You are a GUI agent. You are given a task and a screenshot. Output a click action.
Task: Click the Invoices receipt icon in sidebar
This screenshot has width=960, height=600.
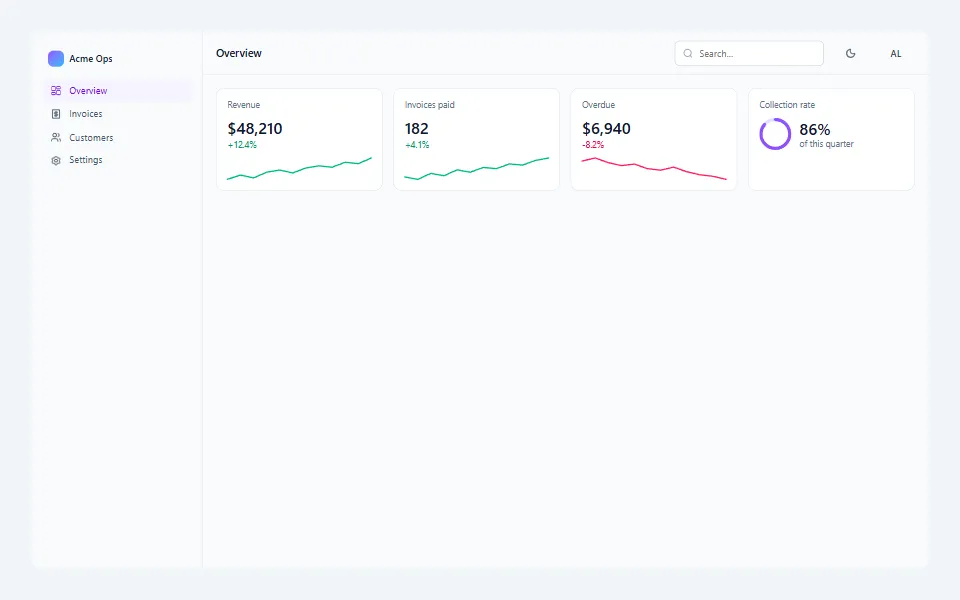56,114
